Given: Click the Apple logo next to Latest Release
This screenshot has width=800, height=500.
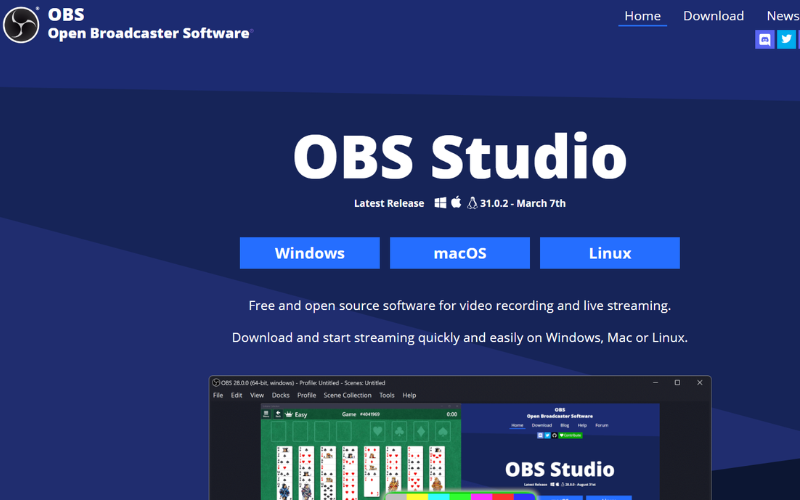Looking at the screenshot, I should tap(456, 203).
